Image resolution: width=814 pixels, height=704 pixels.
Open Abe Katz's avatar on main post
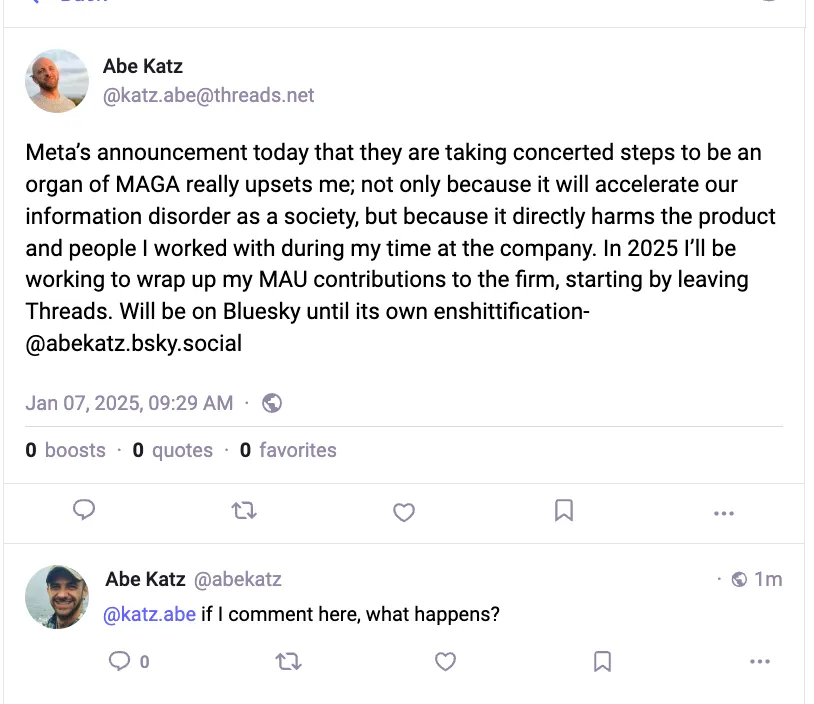(x=57, y=81)
